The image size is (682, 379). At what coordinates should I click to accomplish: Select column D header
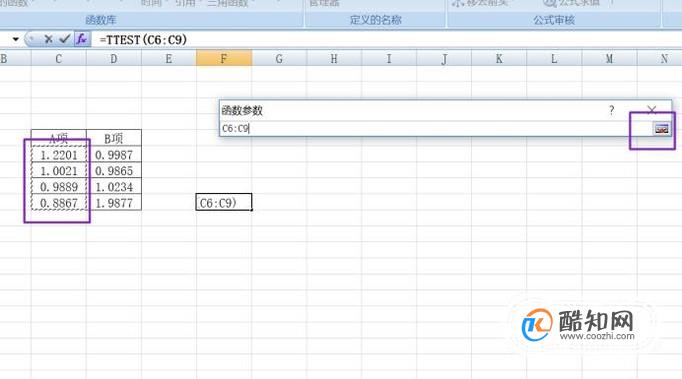click(114, 58)
